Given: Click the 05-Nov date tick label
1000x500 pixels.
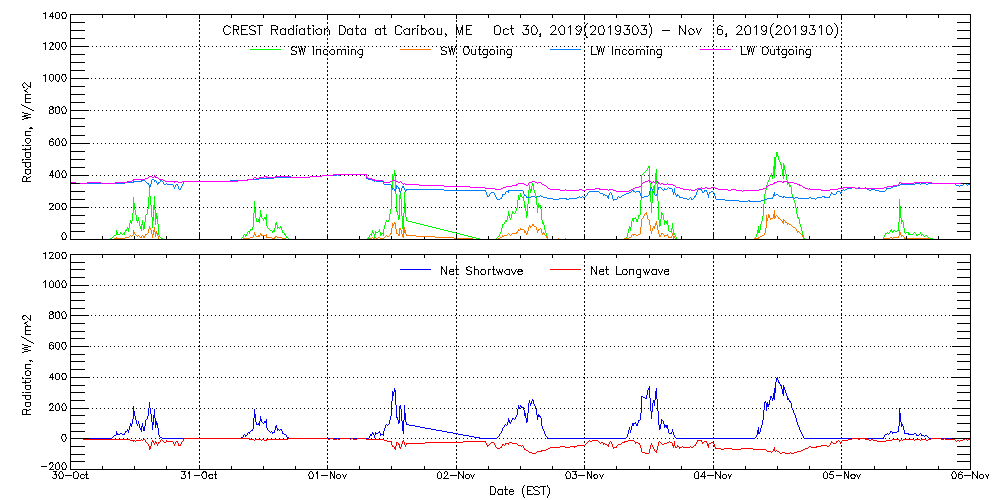Looking at the screenshot, I should coord(842,477).
